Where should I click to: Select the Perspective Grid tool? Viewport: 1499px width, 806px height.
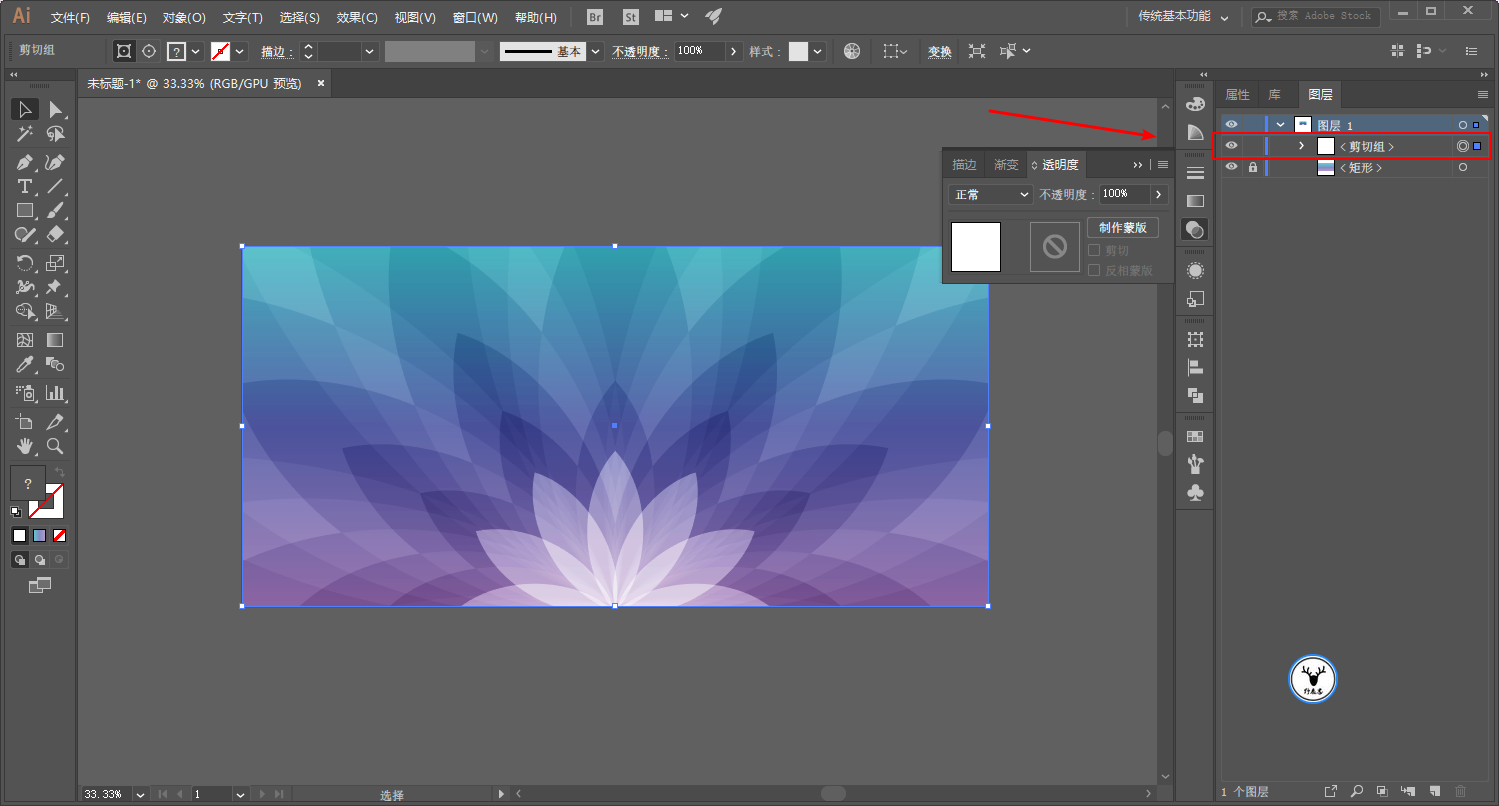56,311
